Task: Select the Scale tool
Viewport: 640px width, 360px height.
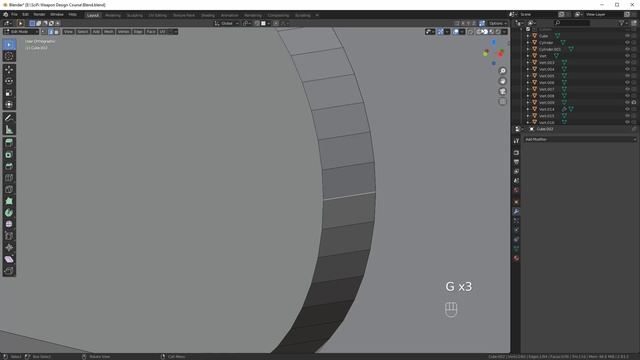Action: click(x=9, y=93)
